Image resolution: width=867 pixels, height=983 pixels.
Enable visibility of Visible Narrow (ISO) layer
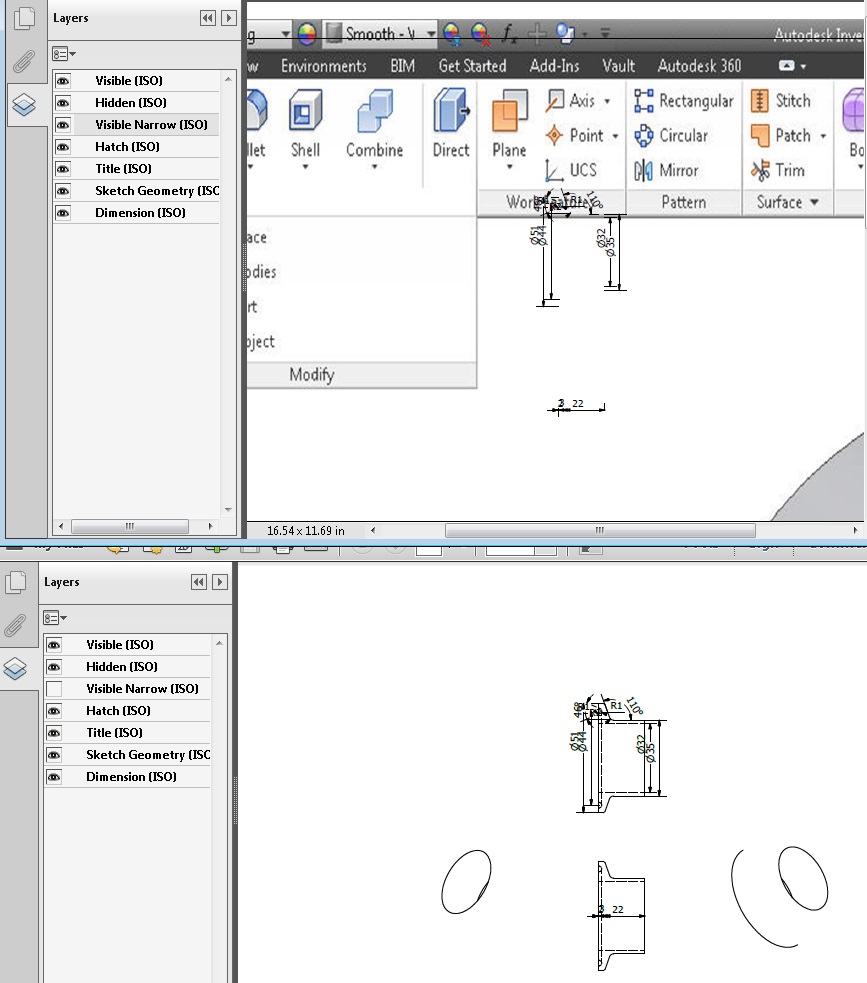[53, 688]
